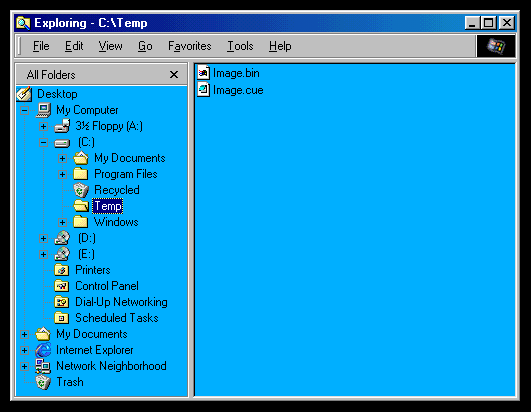
Task: Select the Internet Explorer icon in tree
Action: (x=43, y=350)
